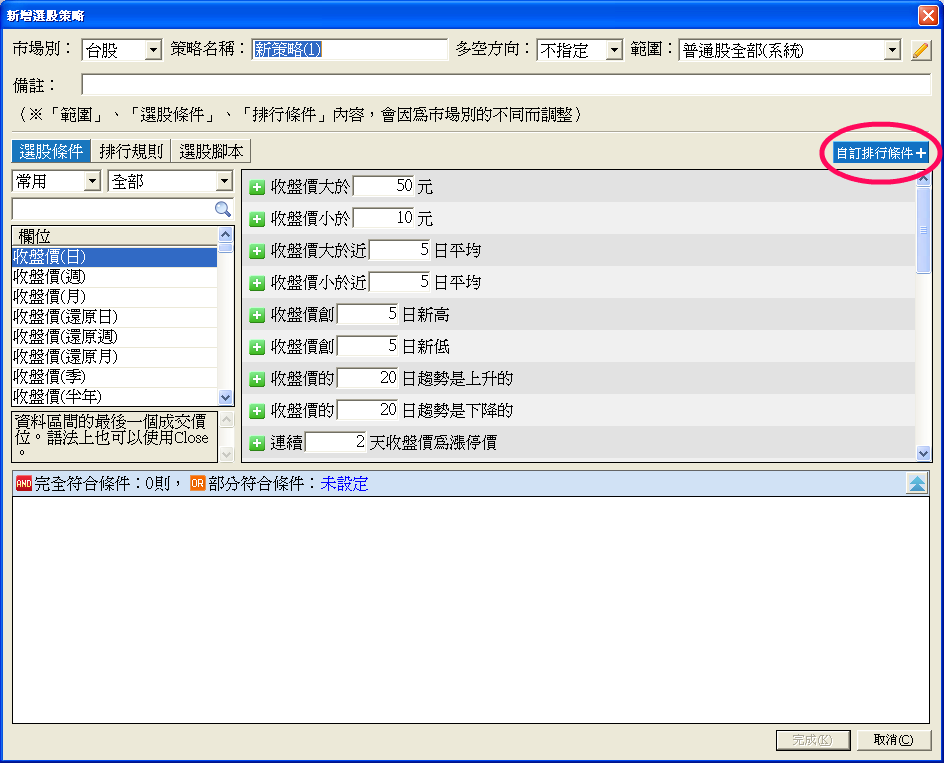The image size is (944, 763).
Task: Click the 自訂排行條件 button
Action: pyautogui.click(x=880, y=153)
